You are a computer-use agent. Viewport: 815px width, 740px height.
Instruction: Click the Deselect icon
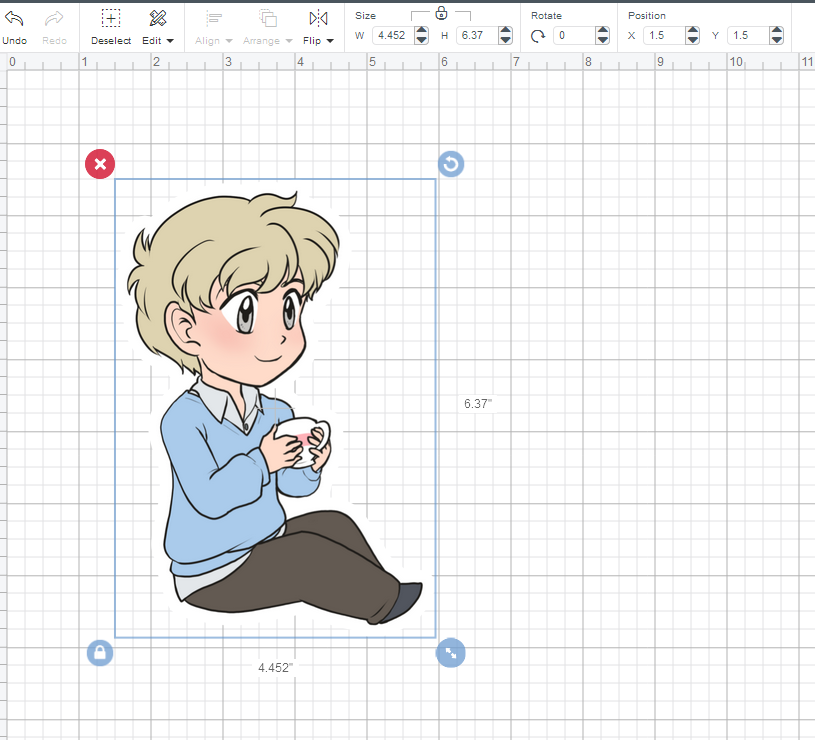[111, 18]
